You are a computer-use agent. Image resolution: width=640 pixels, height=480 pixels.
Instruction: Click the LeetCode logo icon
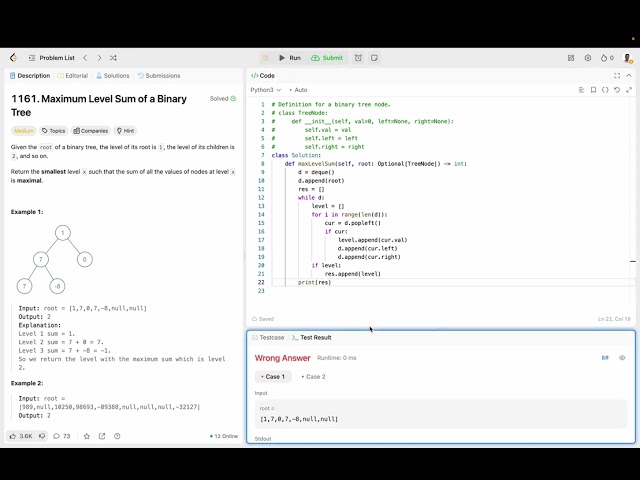click(13, 58)
